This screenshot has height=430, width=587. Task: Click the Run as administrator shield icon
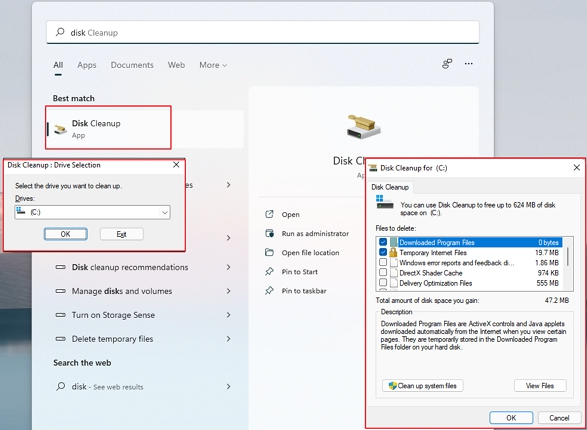tap(269, 234)
